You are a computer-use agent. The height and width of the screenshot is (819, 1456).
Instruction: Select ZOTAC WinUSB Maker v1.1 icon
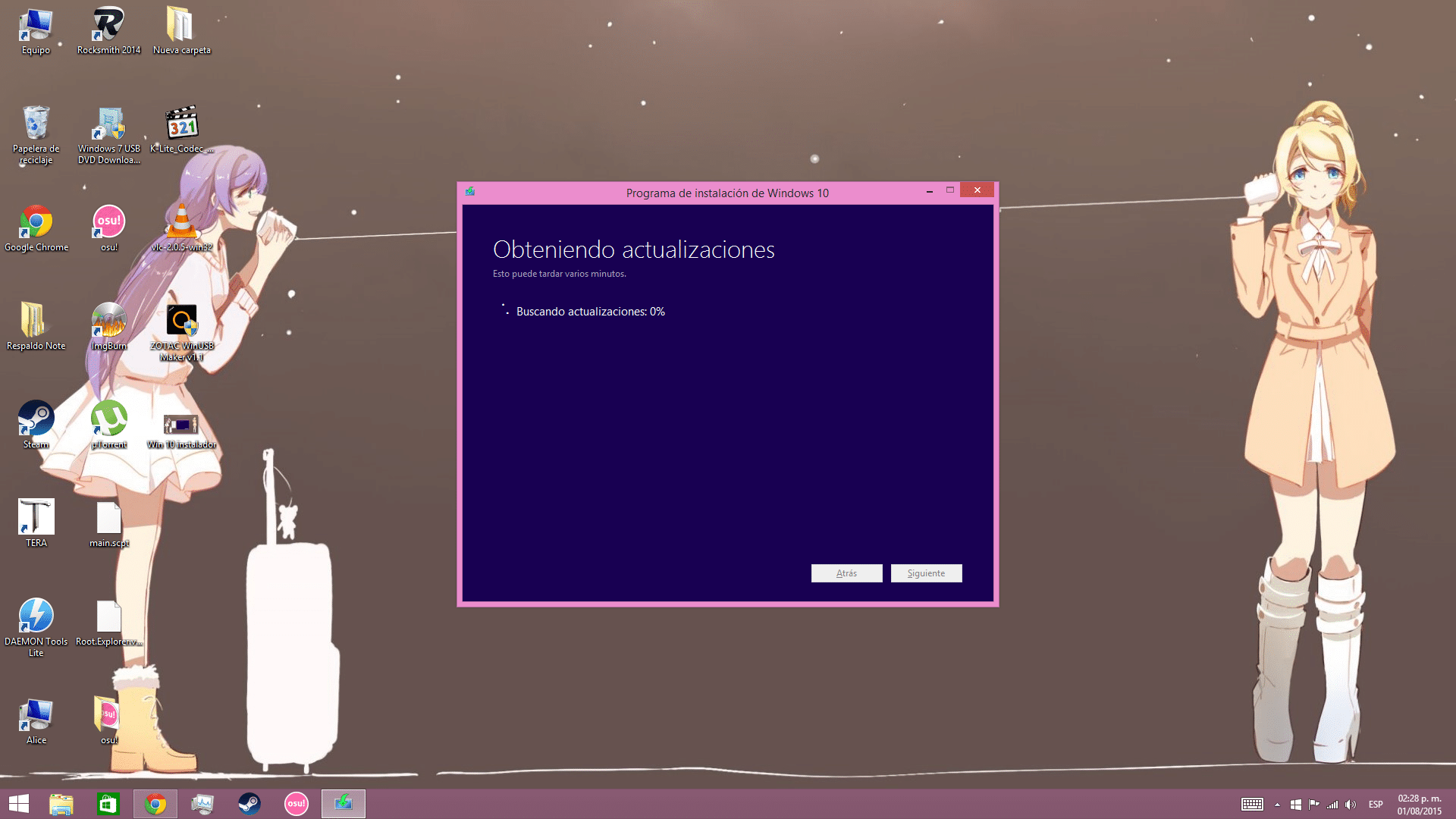181,331
